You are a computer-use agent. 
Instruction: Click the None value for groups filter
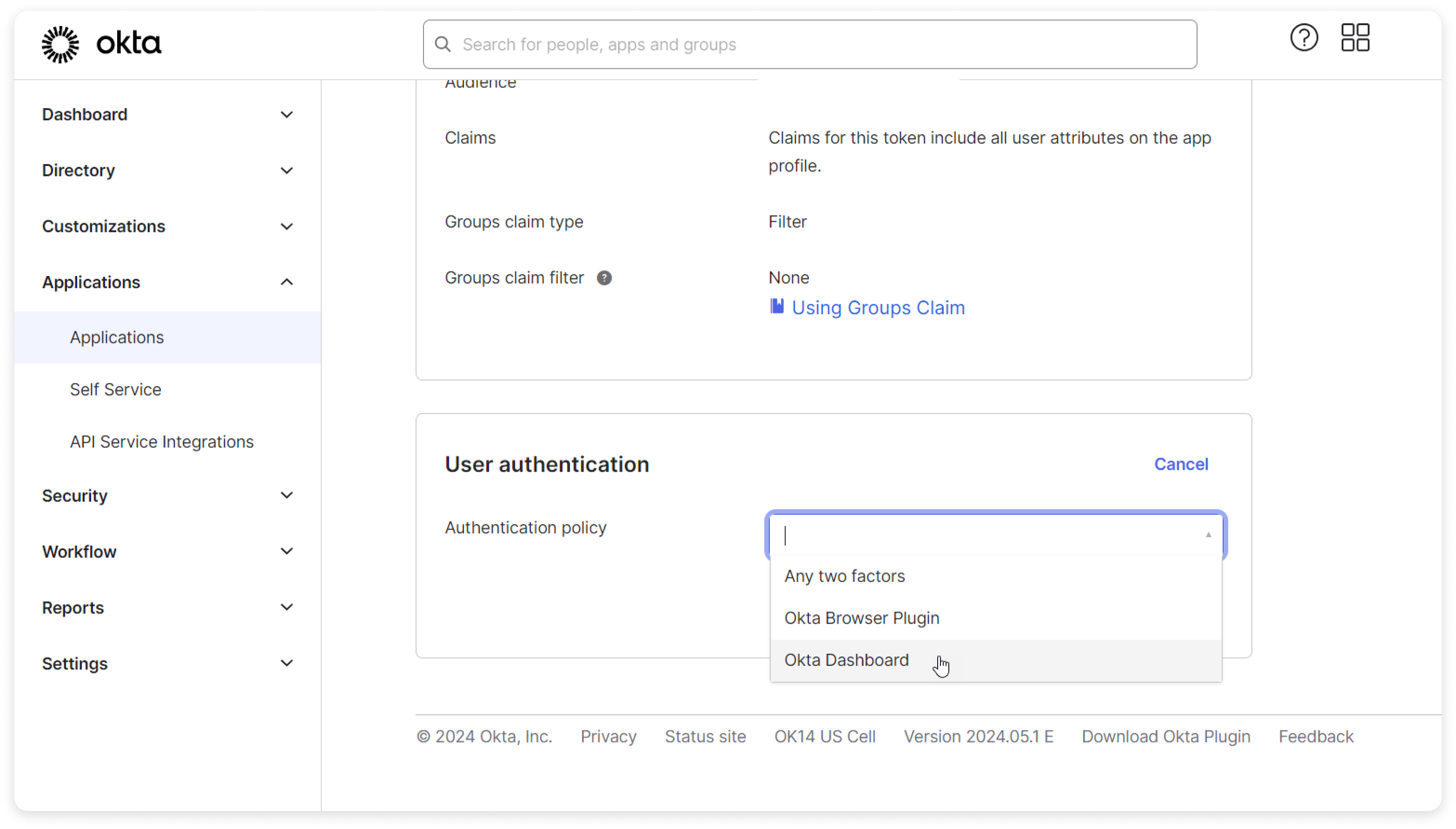(788, 277)
